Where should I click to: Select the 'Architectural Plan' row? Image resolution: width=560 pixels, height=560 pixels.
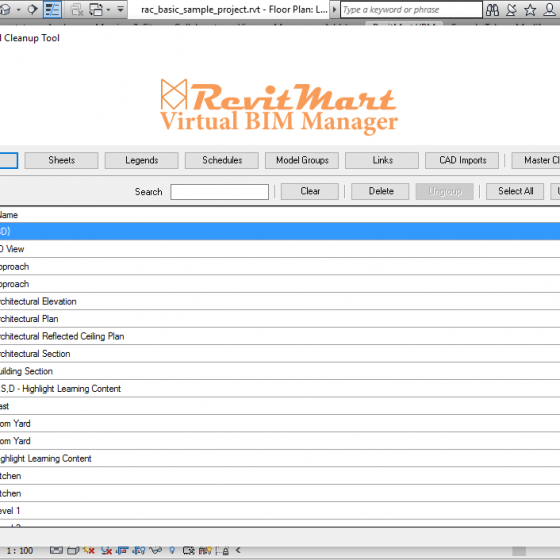click(x=280, y=319)
